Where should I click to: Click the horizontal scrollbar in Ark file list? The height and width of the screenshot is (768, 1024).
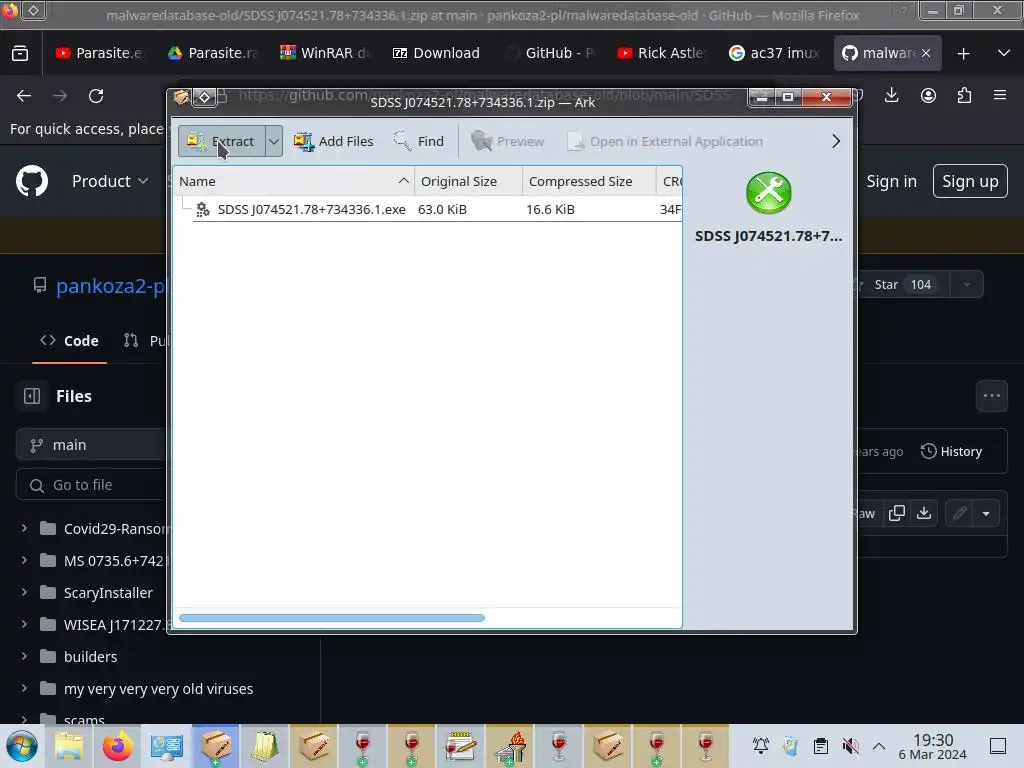coord(332,618)
